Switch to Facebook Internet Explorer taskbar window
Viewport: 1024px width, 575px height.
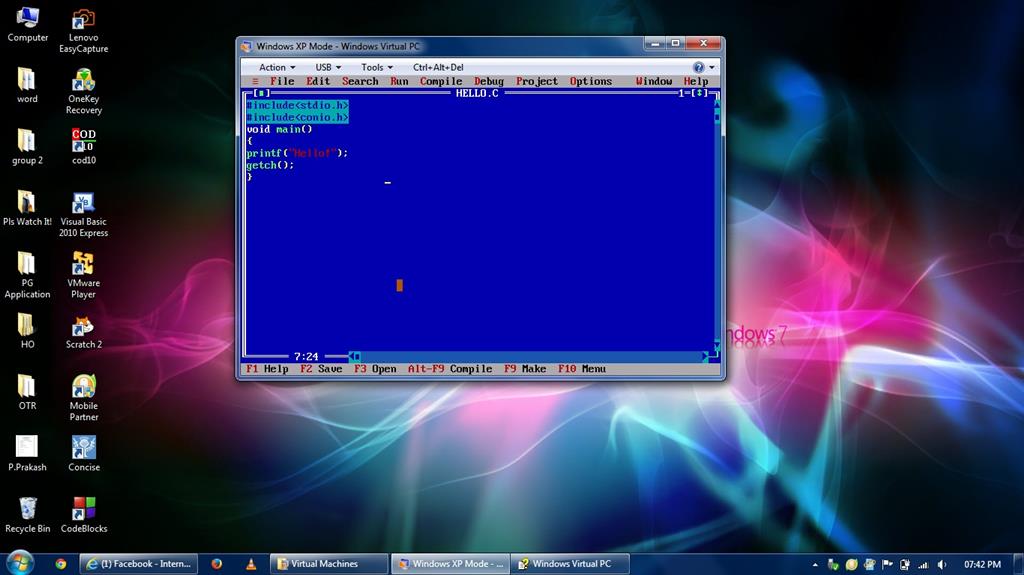coord(138,564)
